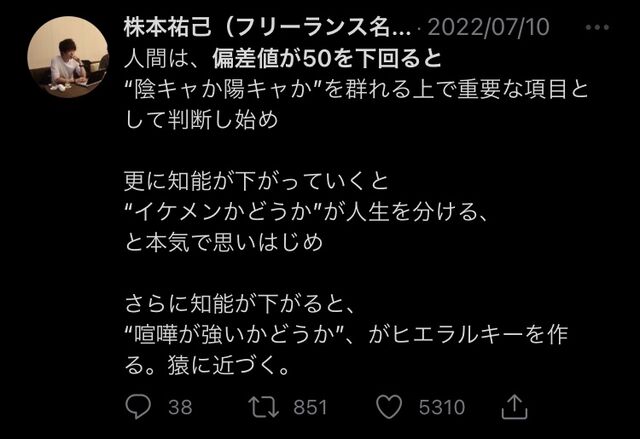Open the share icon at tweet bottom
The height and width of the screenshot is (439, 640).
click(x=514, y=406)
